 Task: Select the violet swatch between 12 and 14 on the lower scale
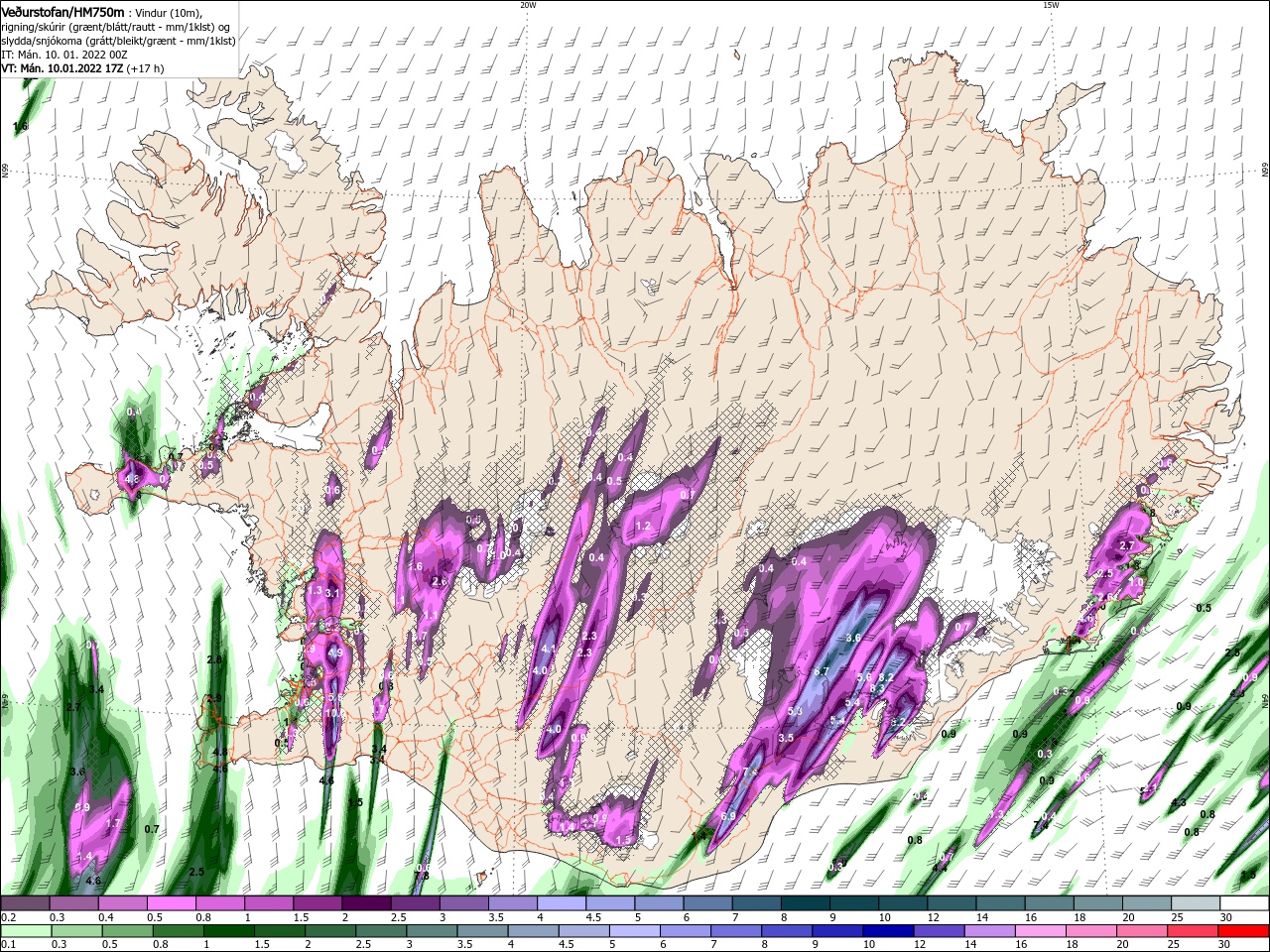click(939, 931)
